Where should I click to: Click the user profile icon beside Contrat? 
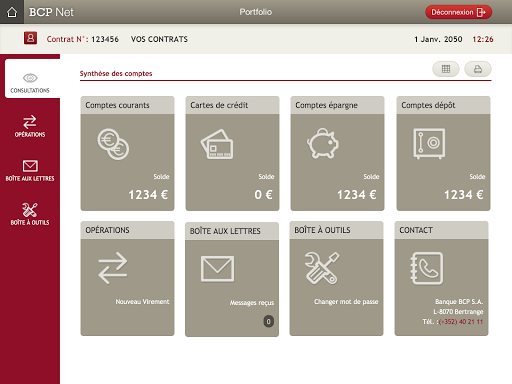point(30,38)
